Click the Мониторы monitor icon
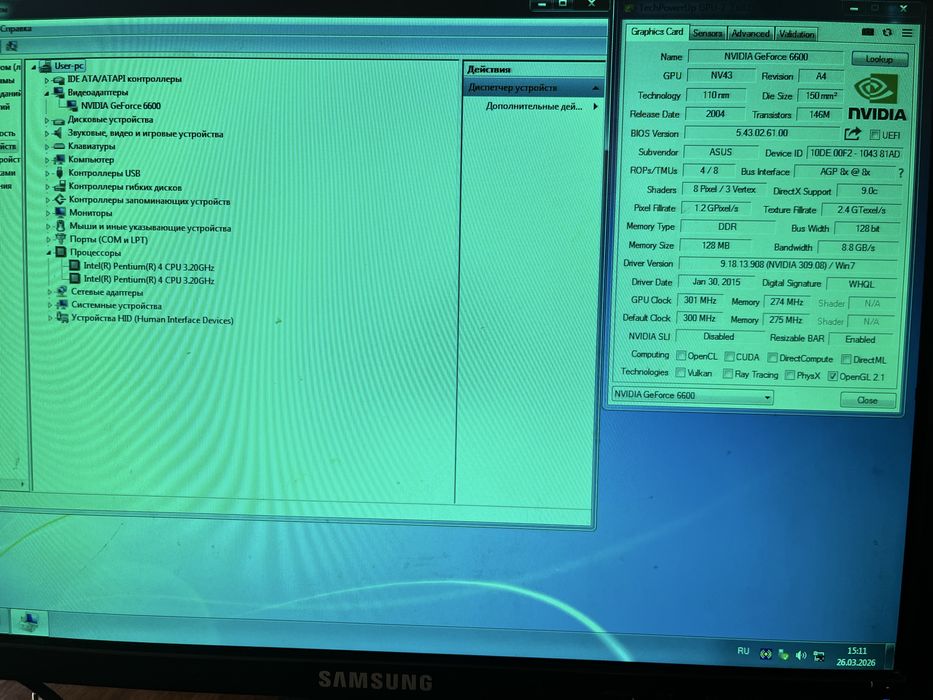Screen dimensions: 933x700 point(60,212)
